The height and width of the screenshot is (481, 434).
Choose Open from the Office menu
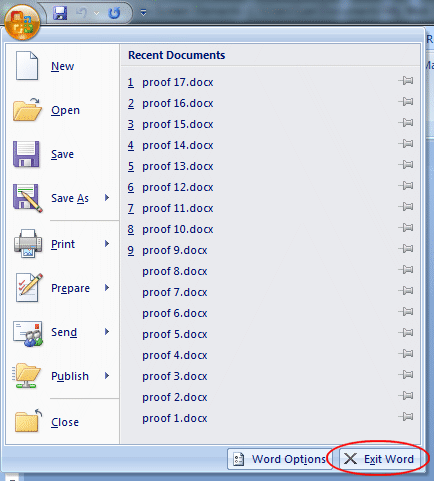(x=65, y=110)
